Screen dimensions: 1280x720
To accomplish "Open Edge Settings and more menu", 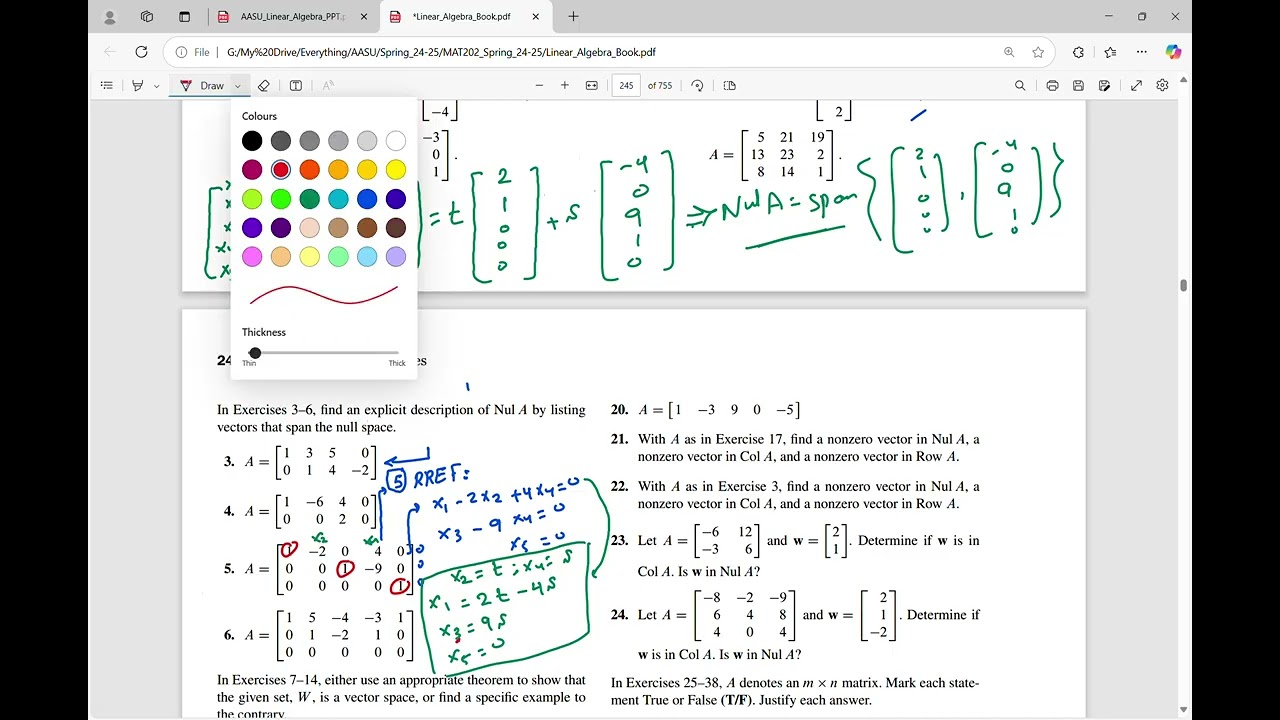I will 1141,52.
